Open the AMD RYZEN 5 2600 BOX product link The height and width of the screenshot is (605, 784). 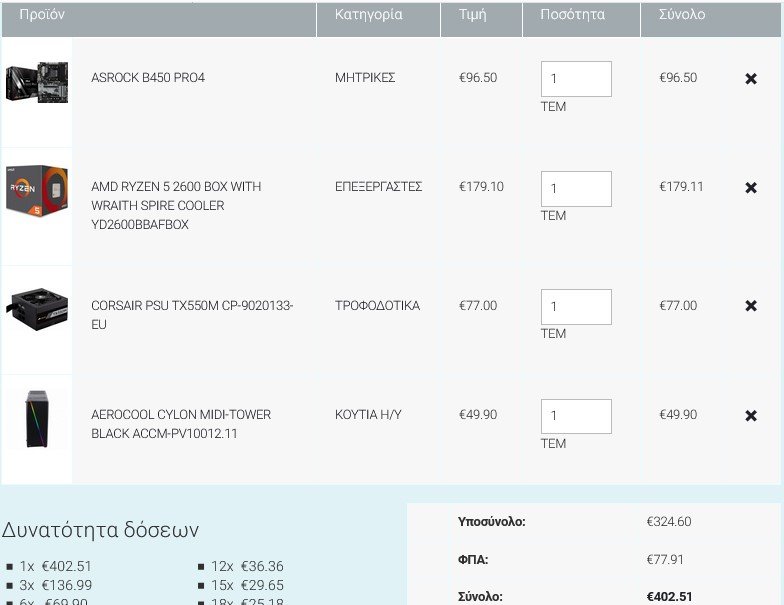tap(176, 206)
